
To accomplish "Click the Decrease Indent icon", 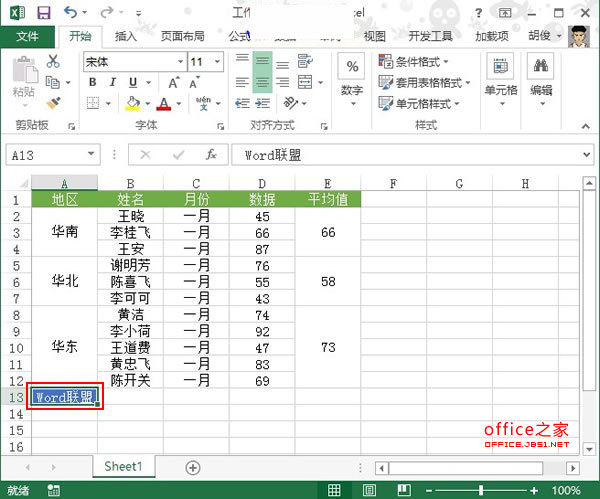I will tap(242, 103).
